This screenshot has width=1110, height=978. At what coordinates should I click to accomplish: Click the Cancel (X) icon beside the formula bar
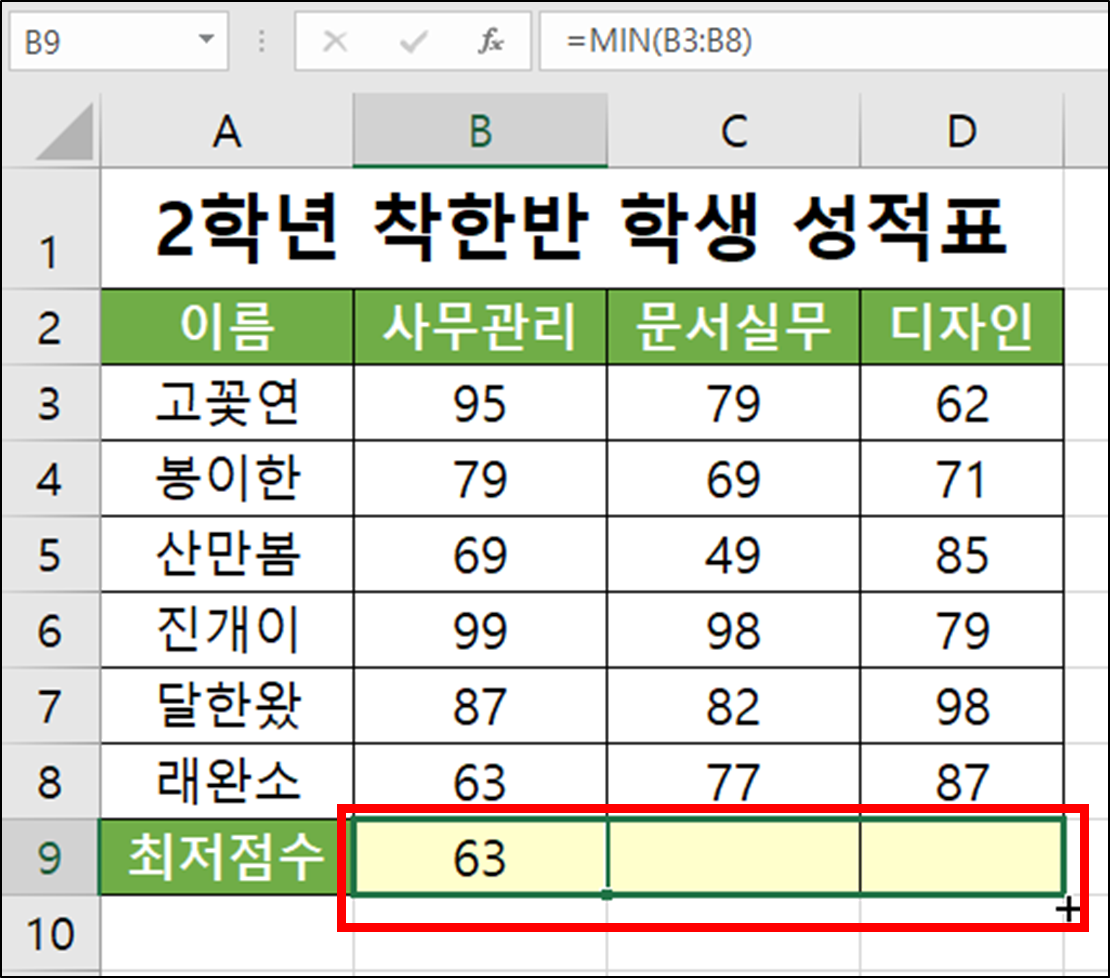tap(336, 41)
